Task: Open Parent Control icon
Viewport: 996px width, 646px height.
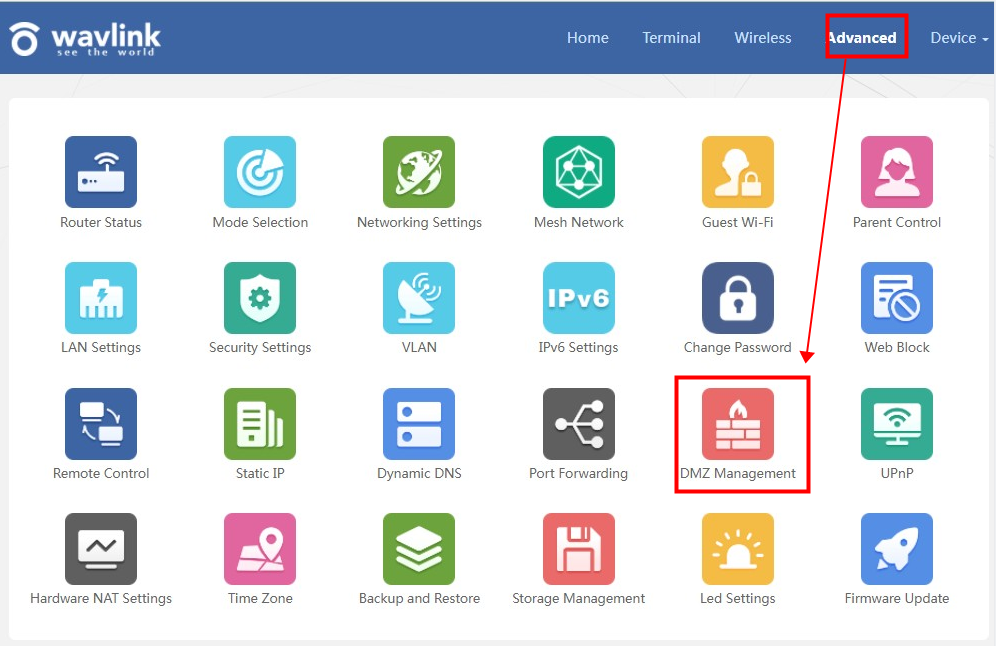Action: click(x=897, y=172)
